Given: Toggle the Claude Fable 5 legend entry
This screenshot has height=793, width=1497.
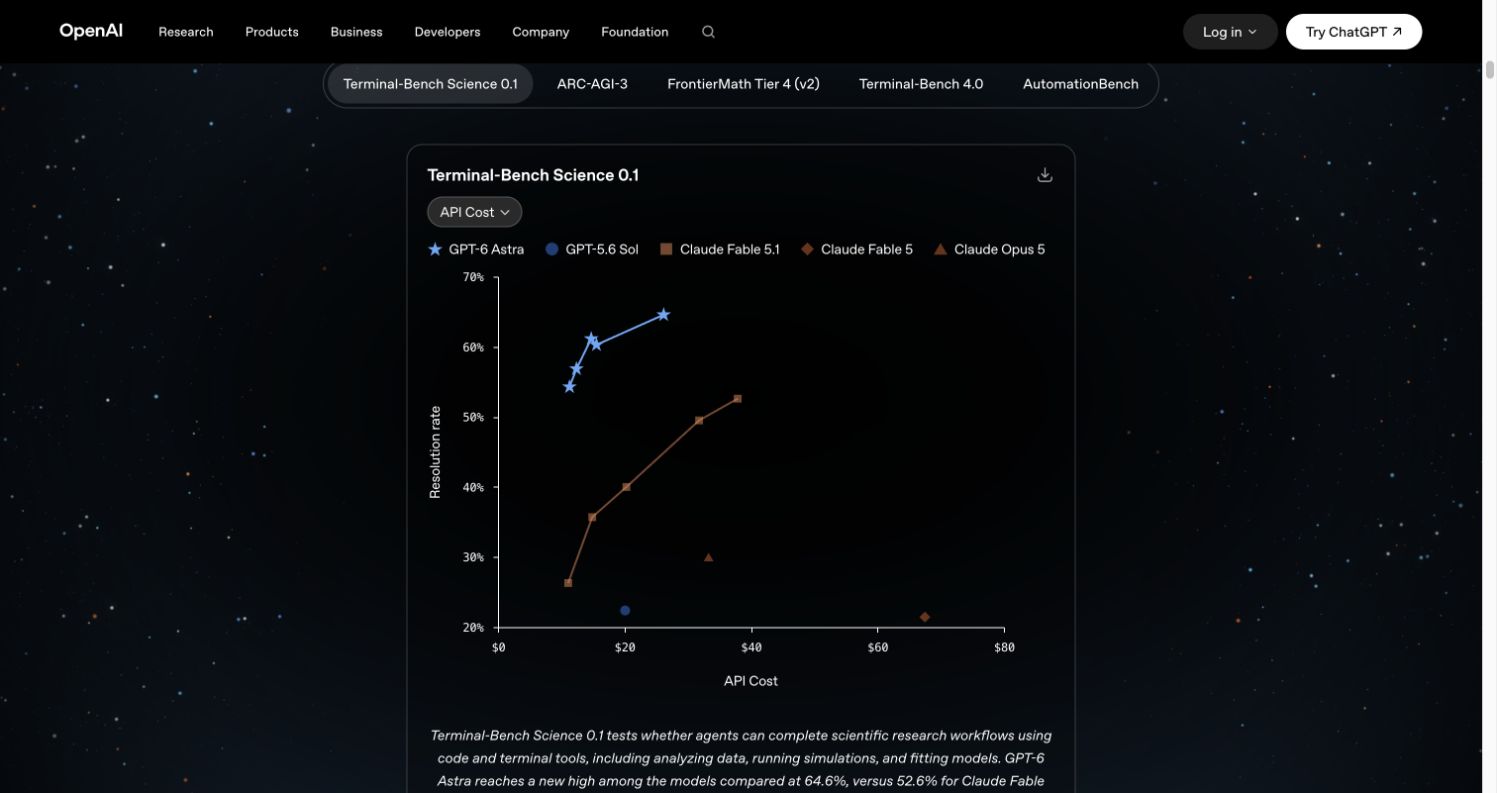Looking at the screenshot, I should pyautogui.click(x=857, y=249).
